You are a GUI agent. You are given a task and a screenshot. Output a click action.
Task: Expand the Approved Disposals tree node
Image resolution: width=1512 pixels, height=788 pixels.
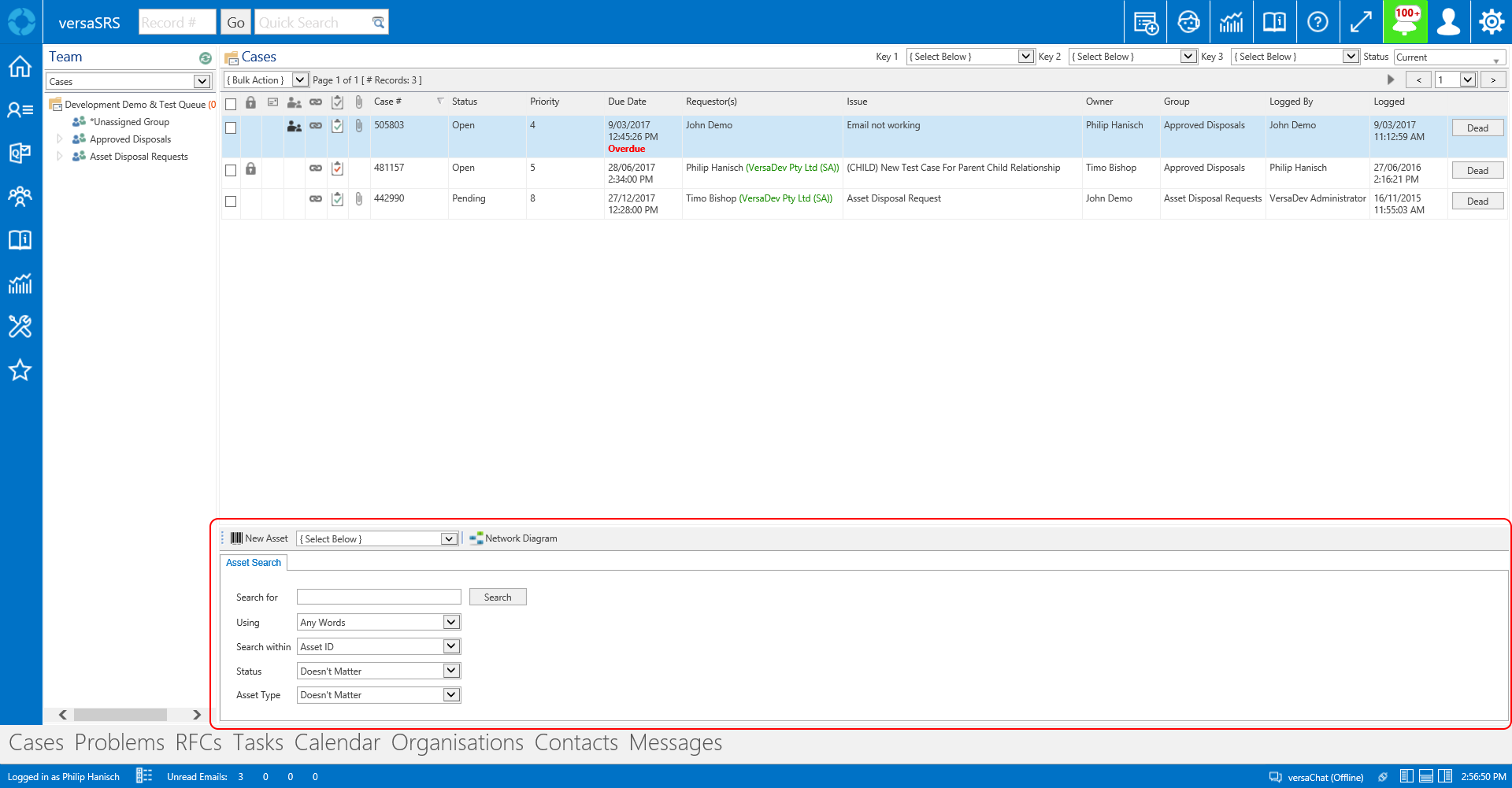60,139
